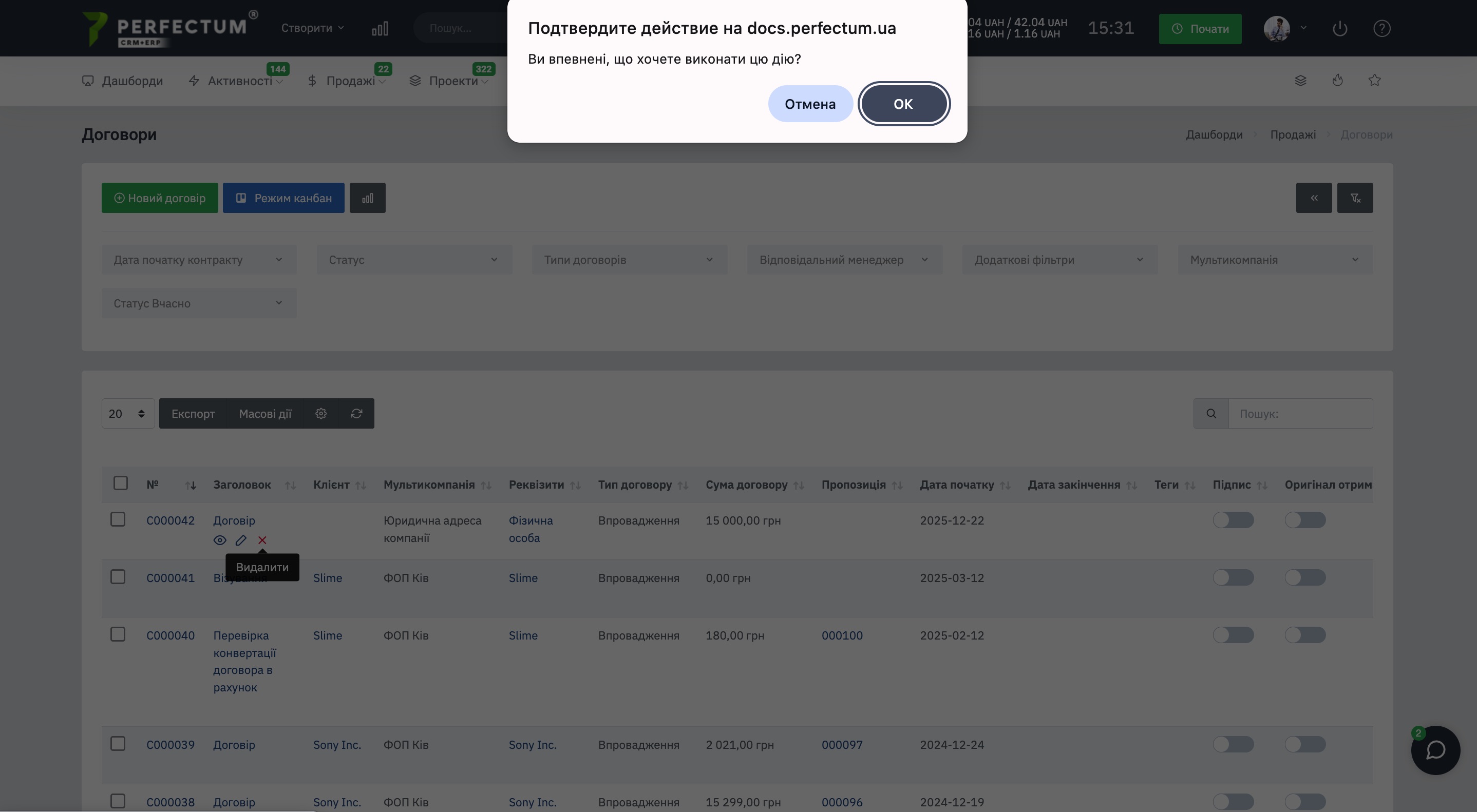
Task: Open the Типи договорів dropdown
Action: pos(629,260)
